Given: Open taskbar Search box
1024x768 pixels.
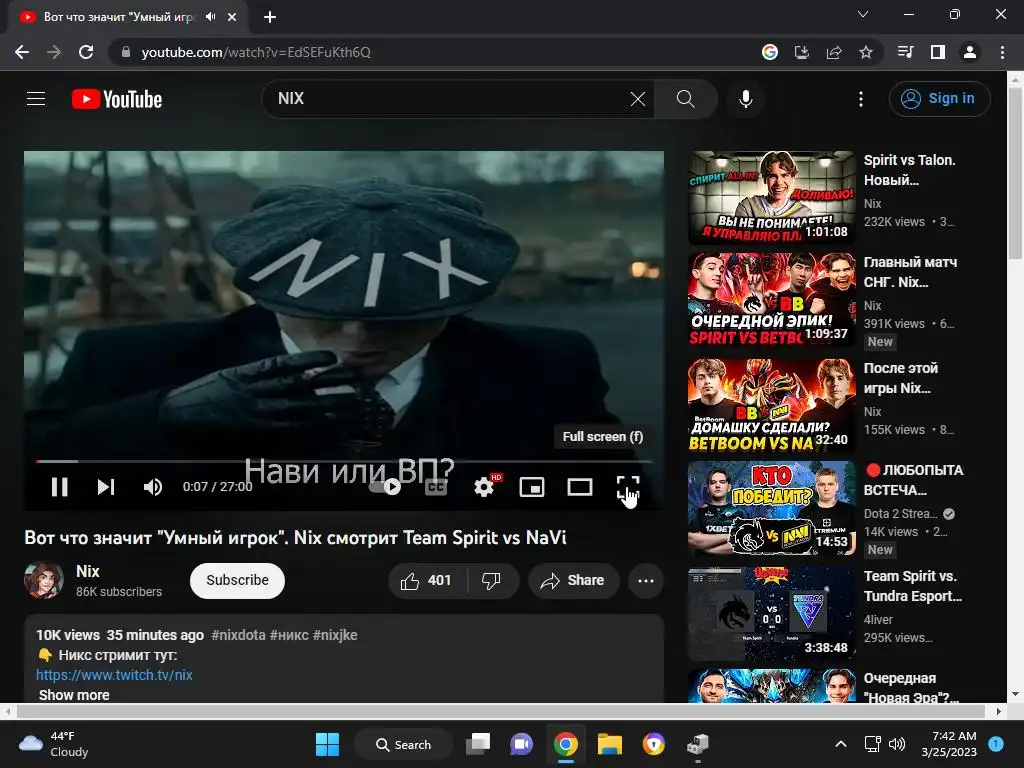Looking at the screenshot, I should point(403,744).
